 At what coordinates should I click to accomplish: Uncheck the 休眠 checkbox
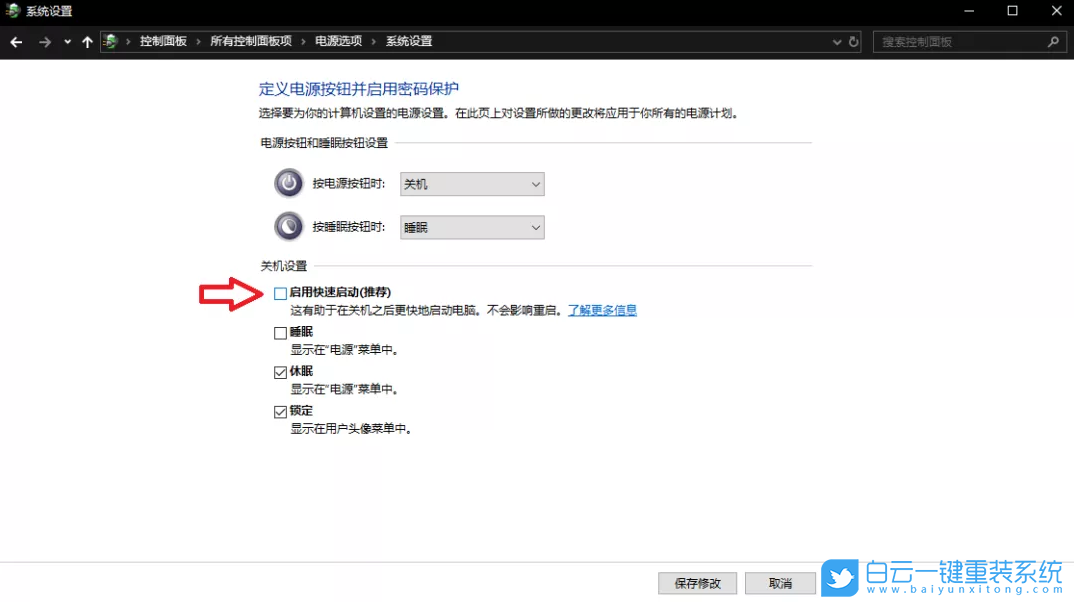click(281, 372)
